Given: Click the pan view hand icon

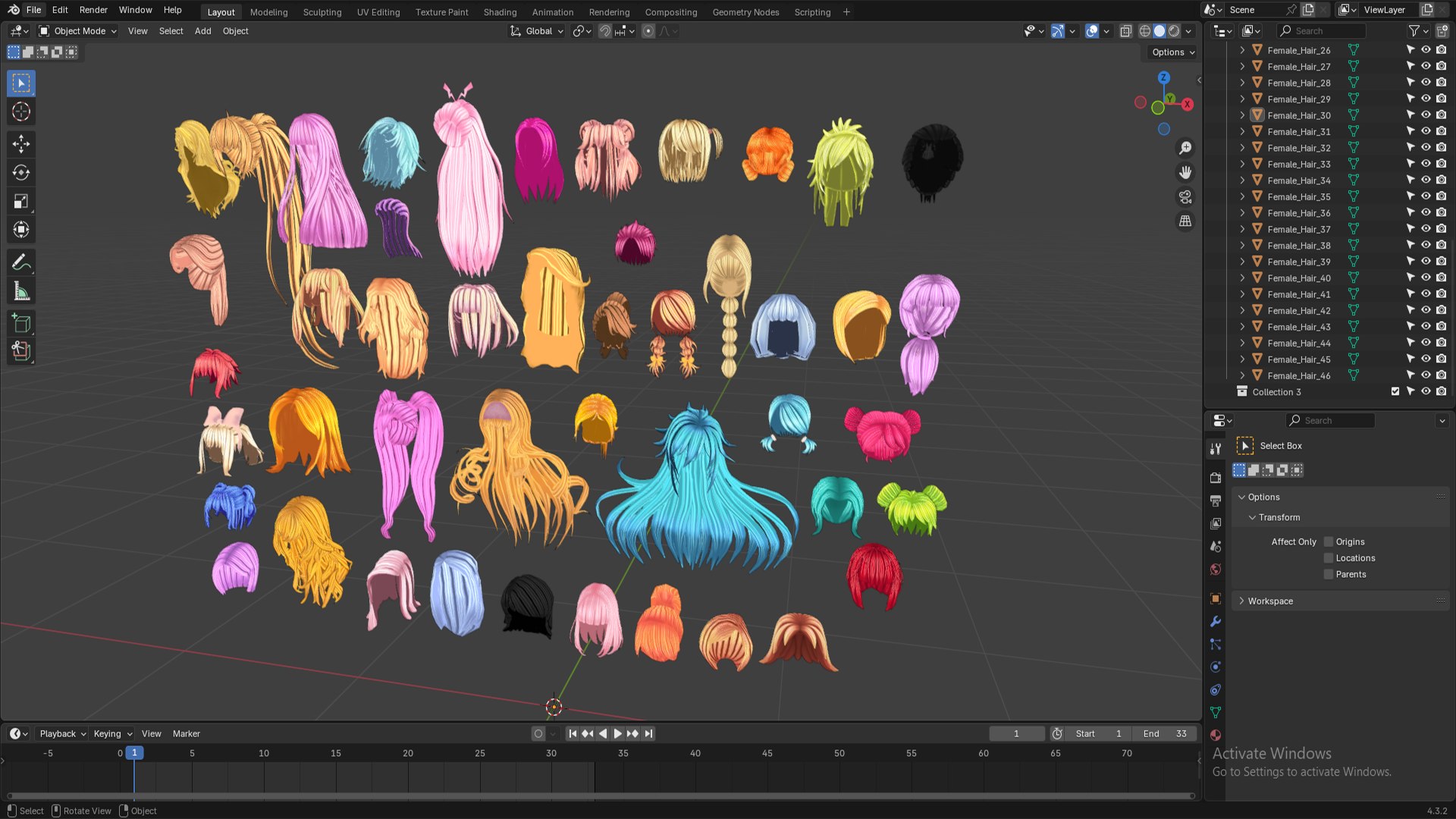Looking at the screenshot, I should (x=1185, y=172).
